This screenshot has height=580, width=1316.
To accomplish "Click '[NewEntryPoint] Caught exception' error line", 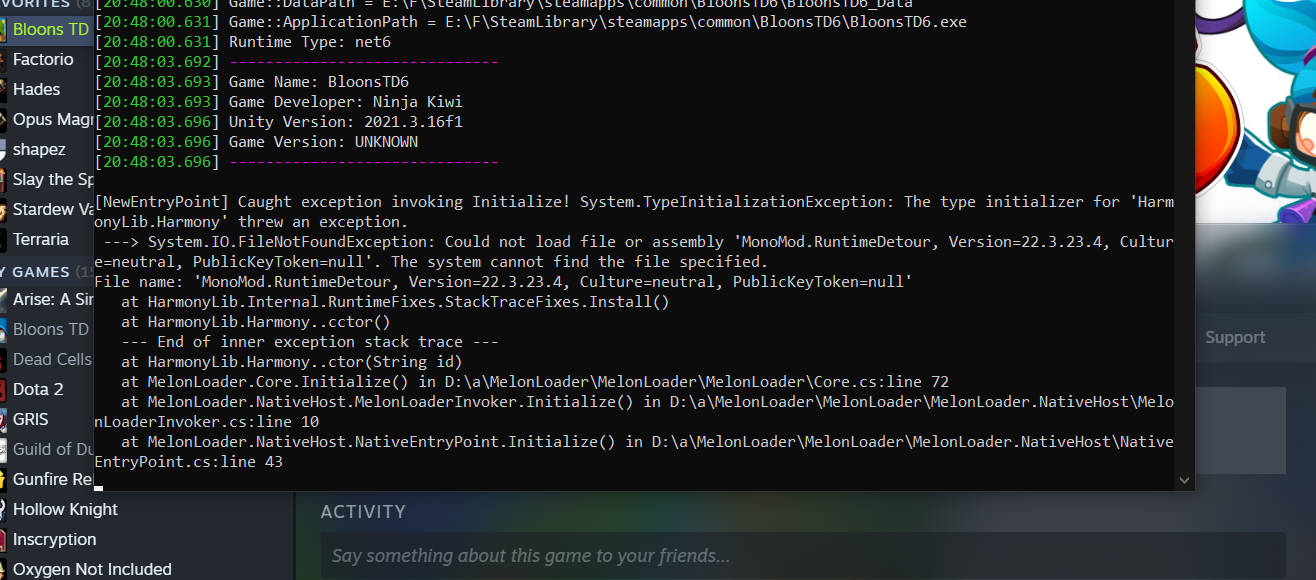I will (634, 212).
